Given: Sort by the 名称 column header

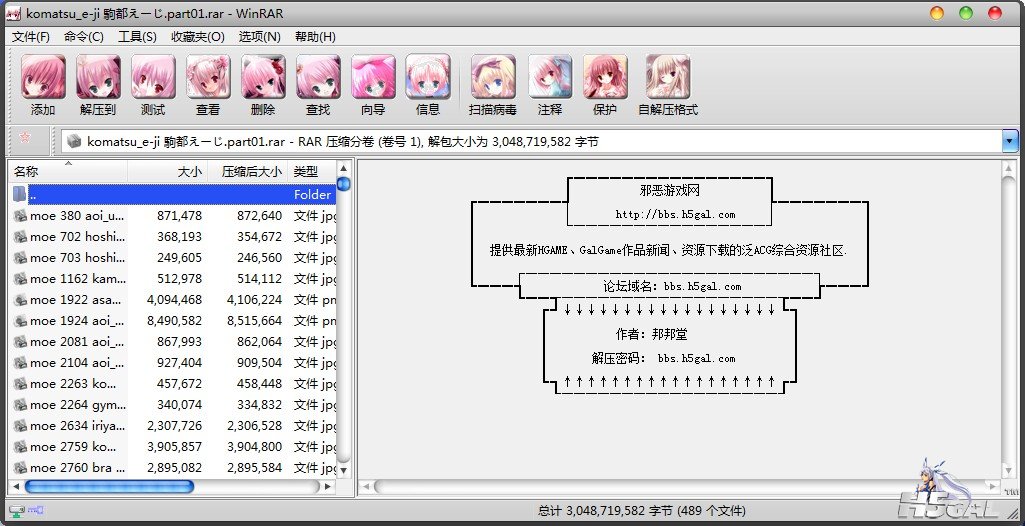Looking at the screenshot, I should 68,172.
